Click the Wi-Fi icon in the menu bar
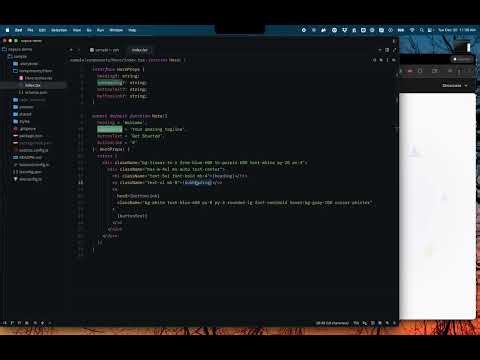 [412, 30]
